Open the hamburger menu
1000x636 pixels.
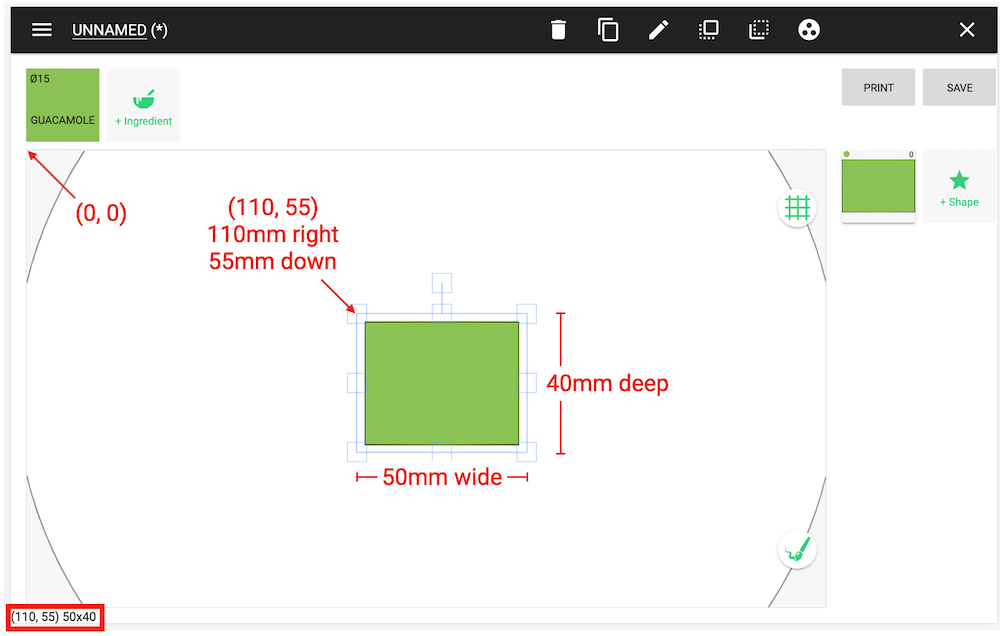tap(42, 30)
